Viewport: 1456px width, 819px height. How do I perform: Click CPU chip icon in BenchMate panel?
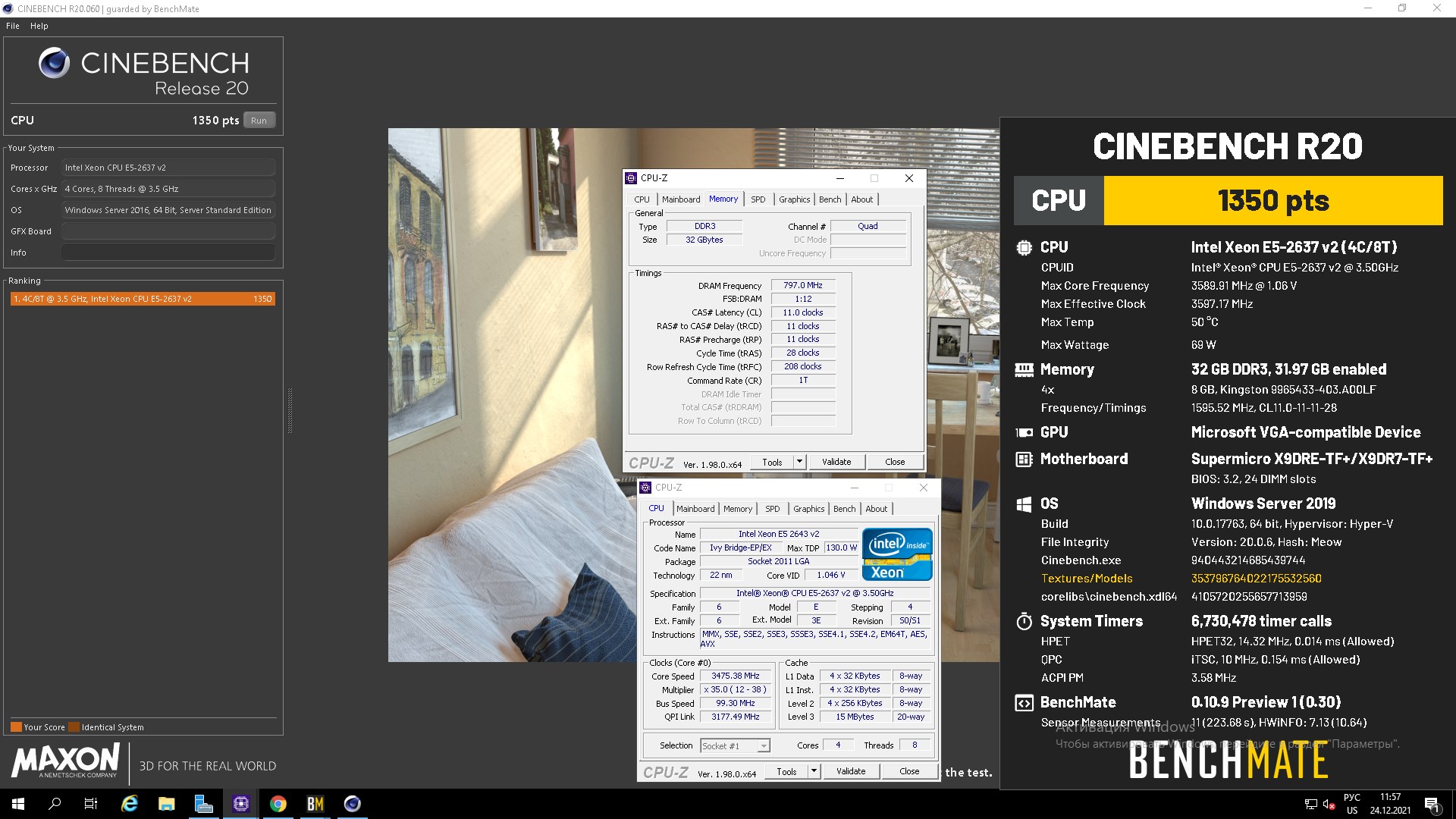click(1024, 247)
